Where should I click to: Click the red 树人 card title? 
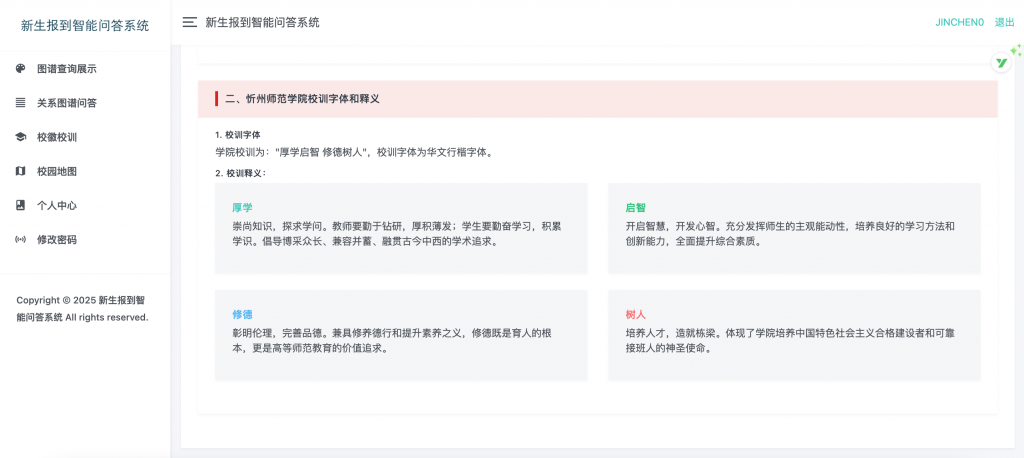[x=635, y=314]
